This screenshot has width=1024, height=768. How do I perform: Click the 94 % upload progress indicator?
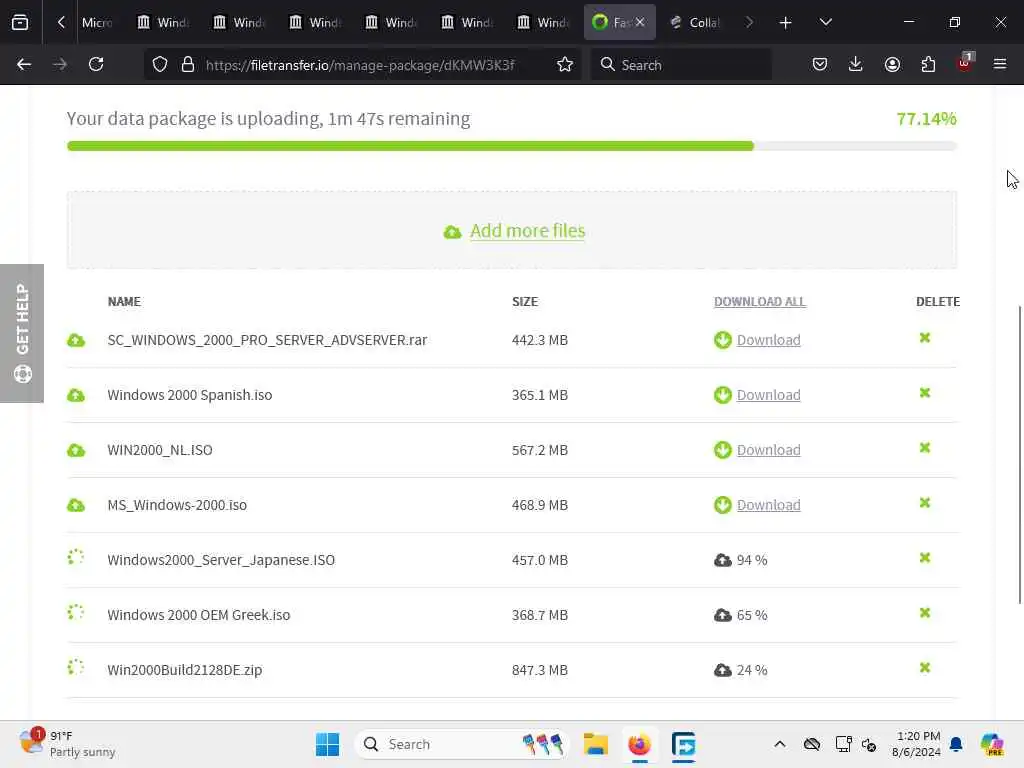point(741,560)
